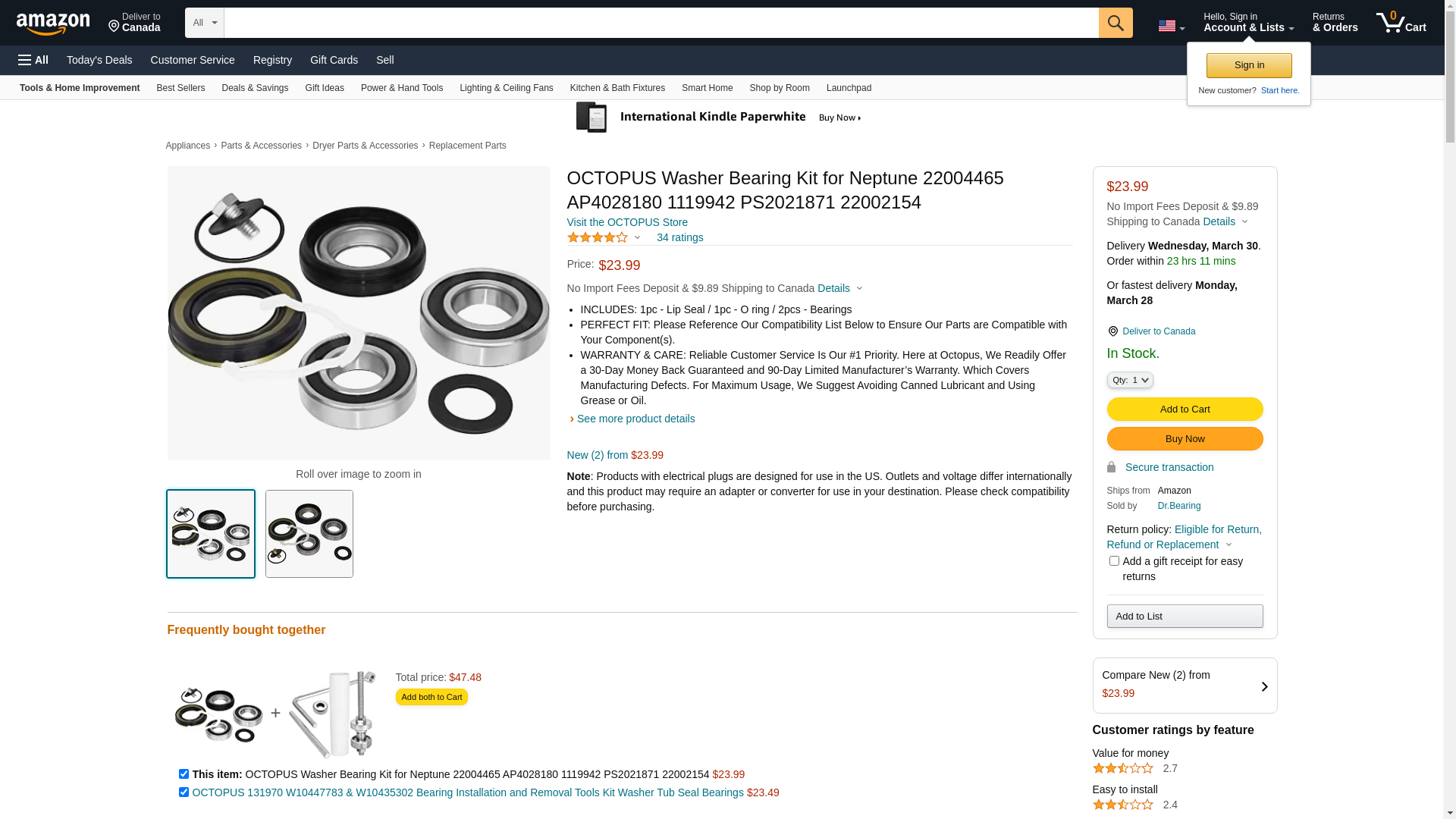The image size is (1456, 819).
Task: Click the Deliver to Canada location icon
Action: point(114,27)
